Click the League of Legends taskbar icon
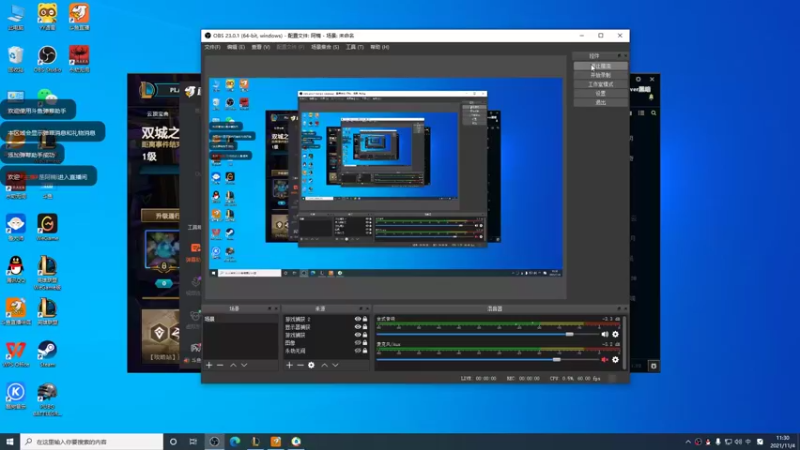The image size is (800, 450). tap(255, 441)
